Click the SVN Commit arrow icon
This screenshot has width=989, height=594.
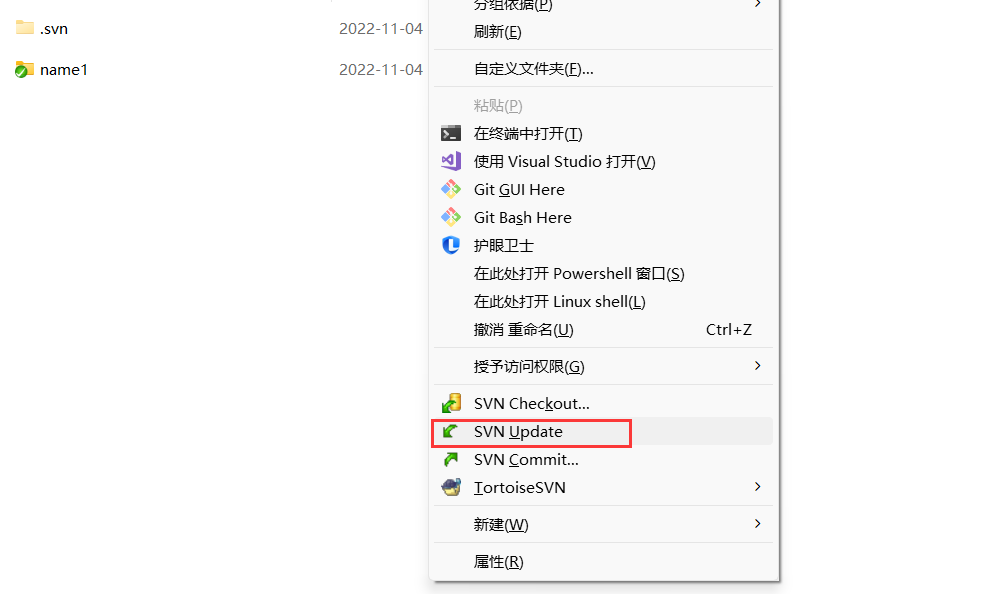click(451, 460)
